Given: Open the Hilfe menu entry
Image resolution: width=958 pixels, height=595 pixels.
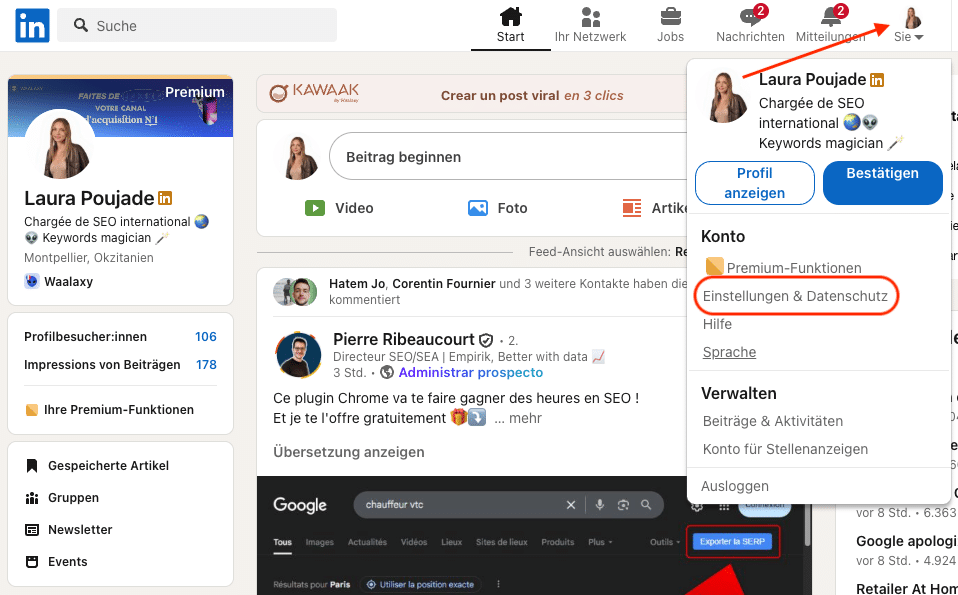Looking at the screenshot, I should pyautogui.click(x=717, y=324).
